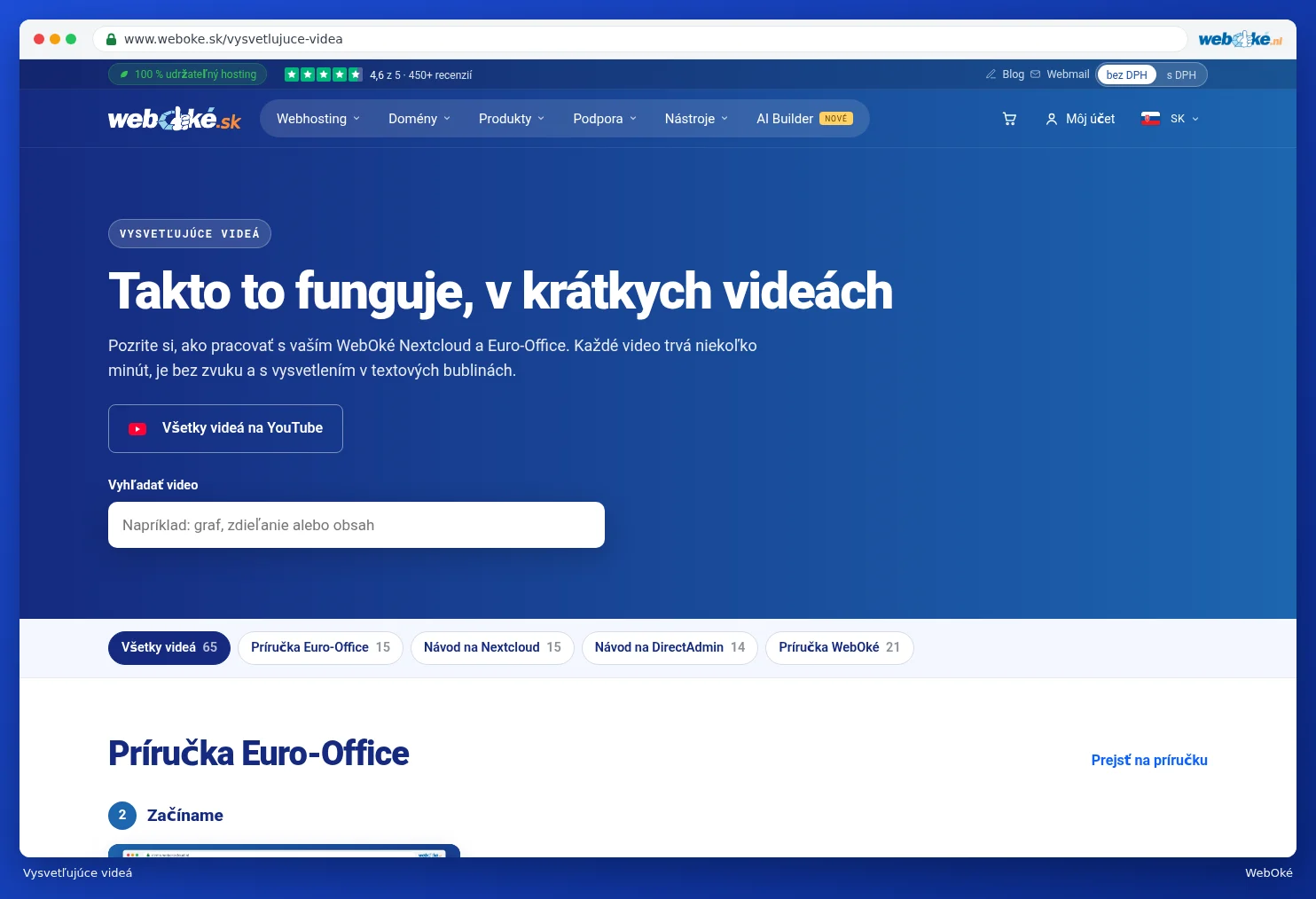Show Príručka WebOké 21 videos
The width and height of the screenshot is (1316, 899).
point(839,647)
